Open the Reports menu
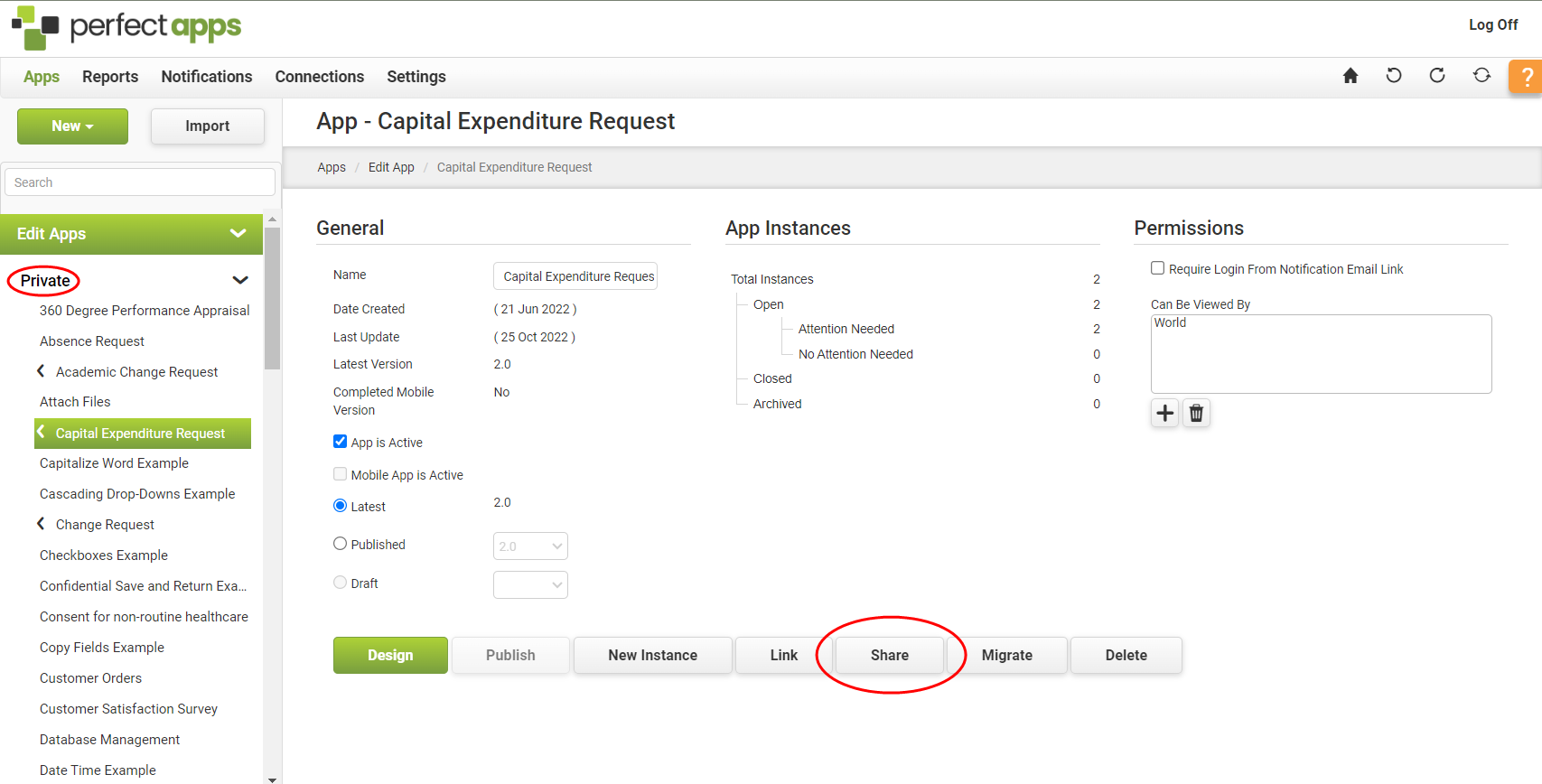The height and width of the screenshot is (784, 1542). click(110, 77)
